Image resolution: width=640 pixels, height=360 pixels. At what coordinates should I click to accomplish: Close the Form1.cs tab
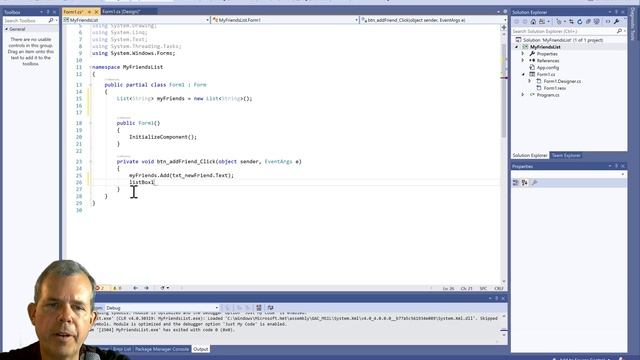(96, 12)
